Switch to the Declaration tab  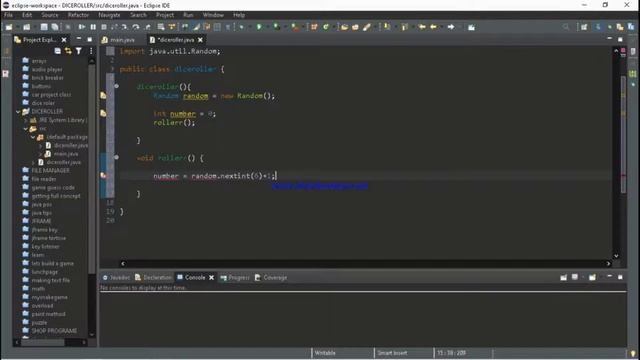click(x=153, y=278)
